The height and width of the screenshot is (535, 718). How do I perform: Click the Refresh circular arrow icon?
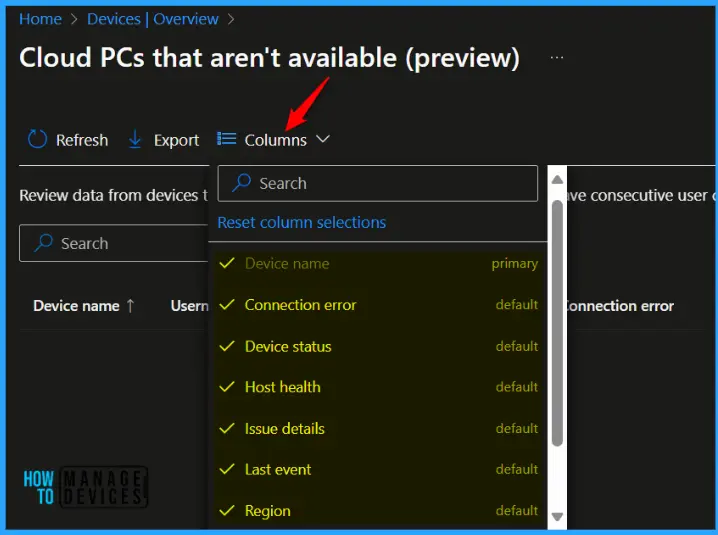pos(37,139)
